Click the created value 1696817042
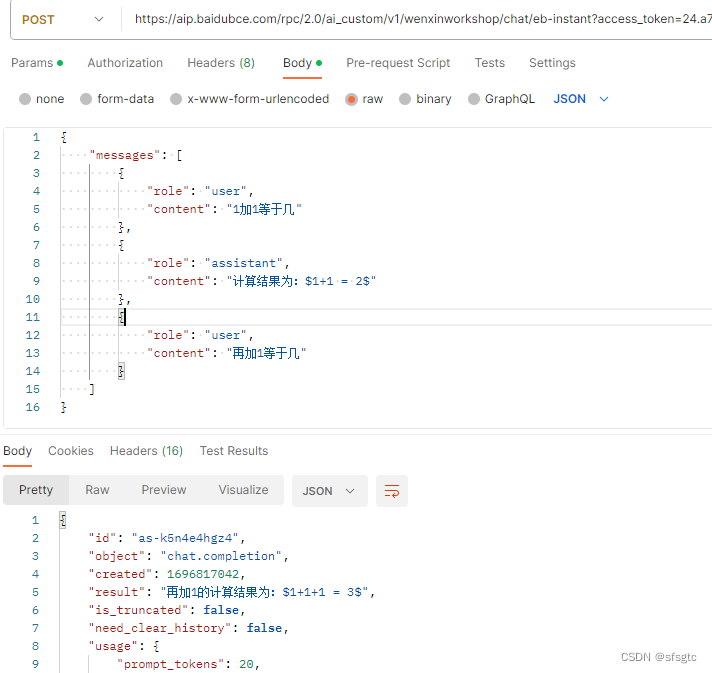Viewport: 712px width, 673px height. click(203, 574)
